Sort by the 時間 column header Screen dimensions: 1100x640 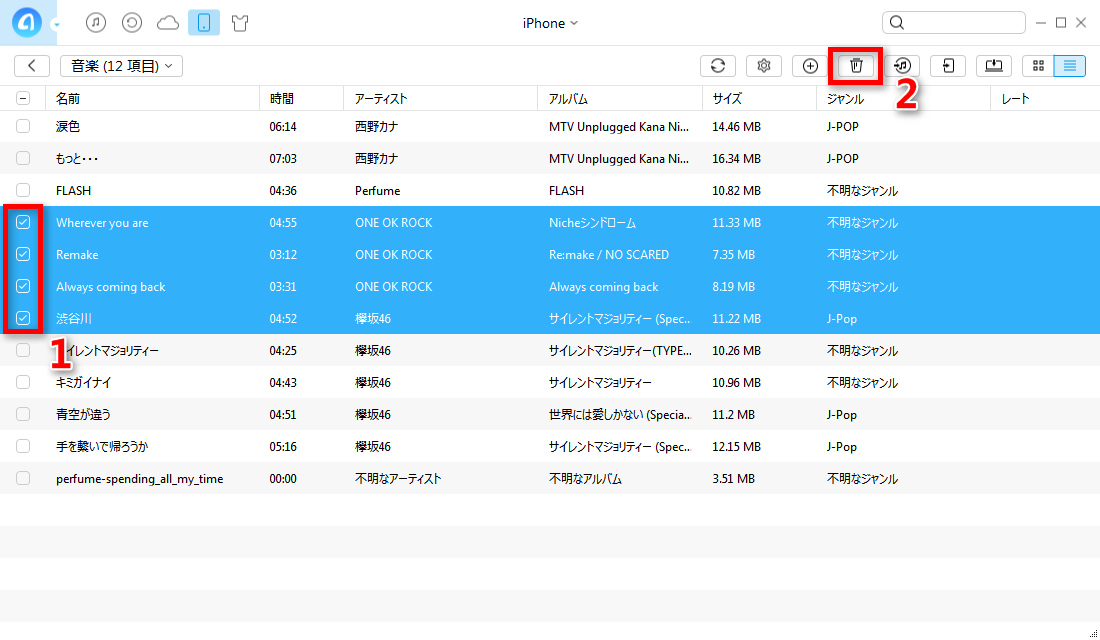tap(302, 98)
